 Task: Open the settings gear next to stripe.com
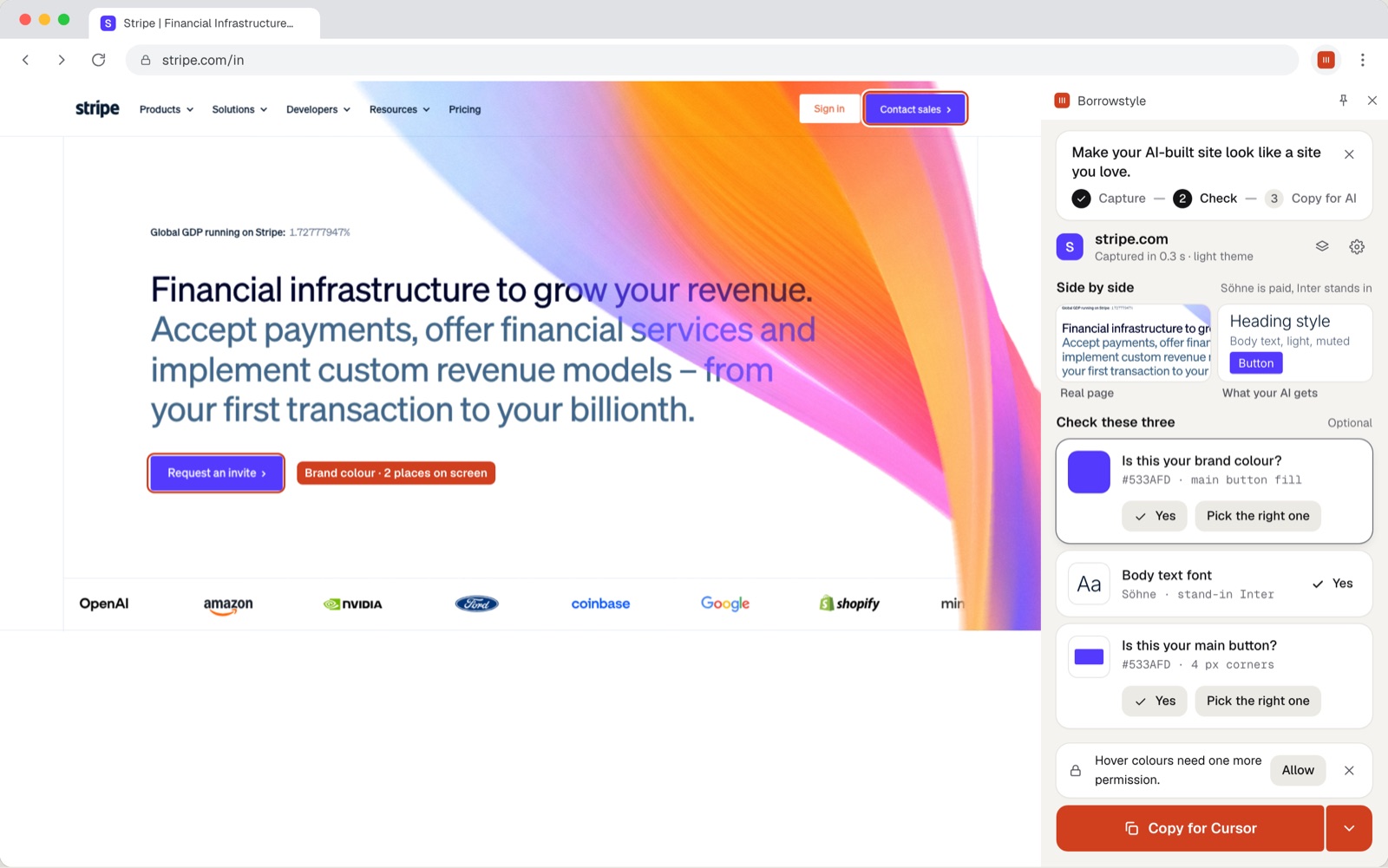pos(1357,247)
